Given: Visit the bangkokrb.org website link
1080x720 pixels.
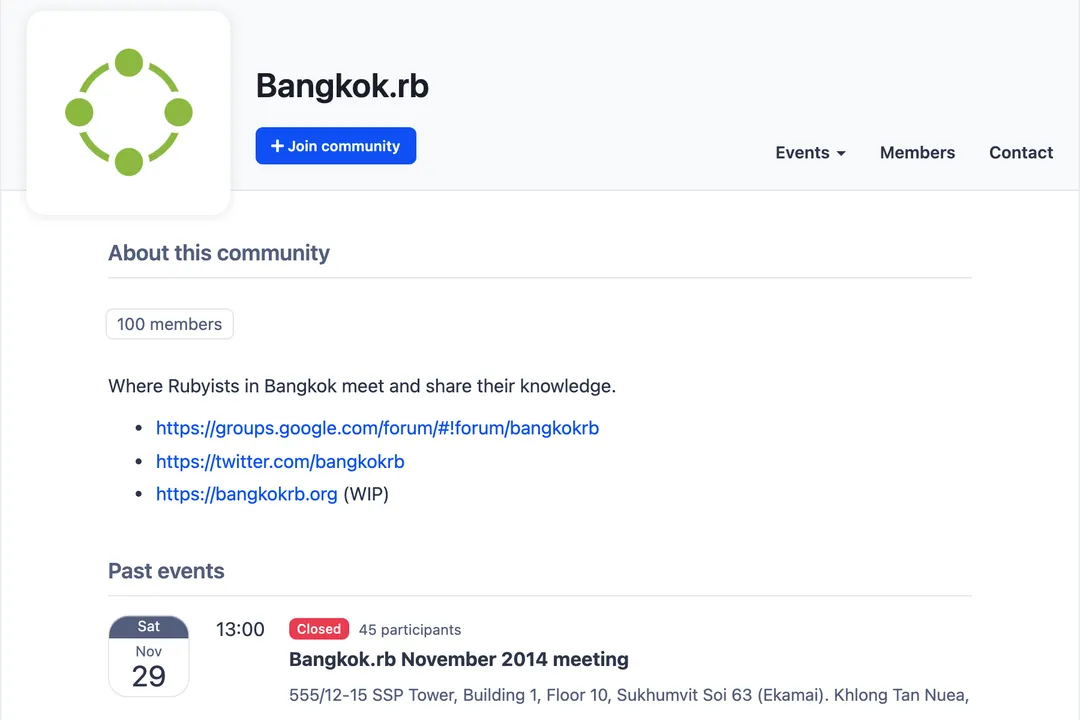Looking at the screenshot, I should tap(247, 494).
